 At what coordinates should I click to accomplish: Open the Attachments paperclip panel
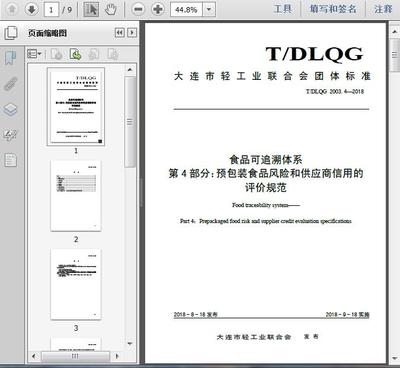(x=10, y=84)
